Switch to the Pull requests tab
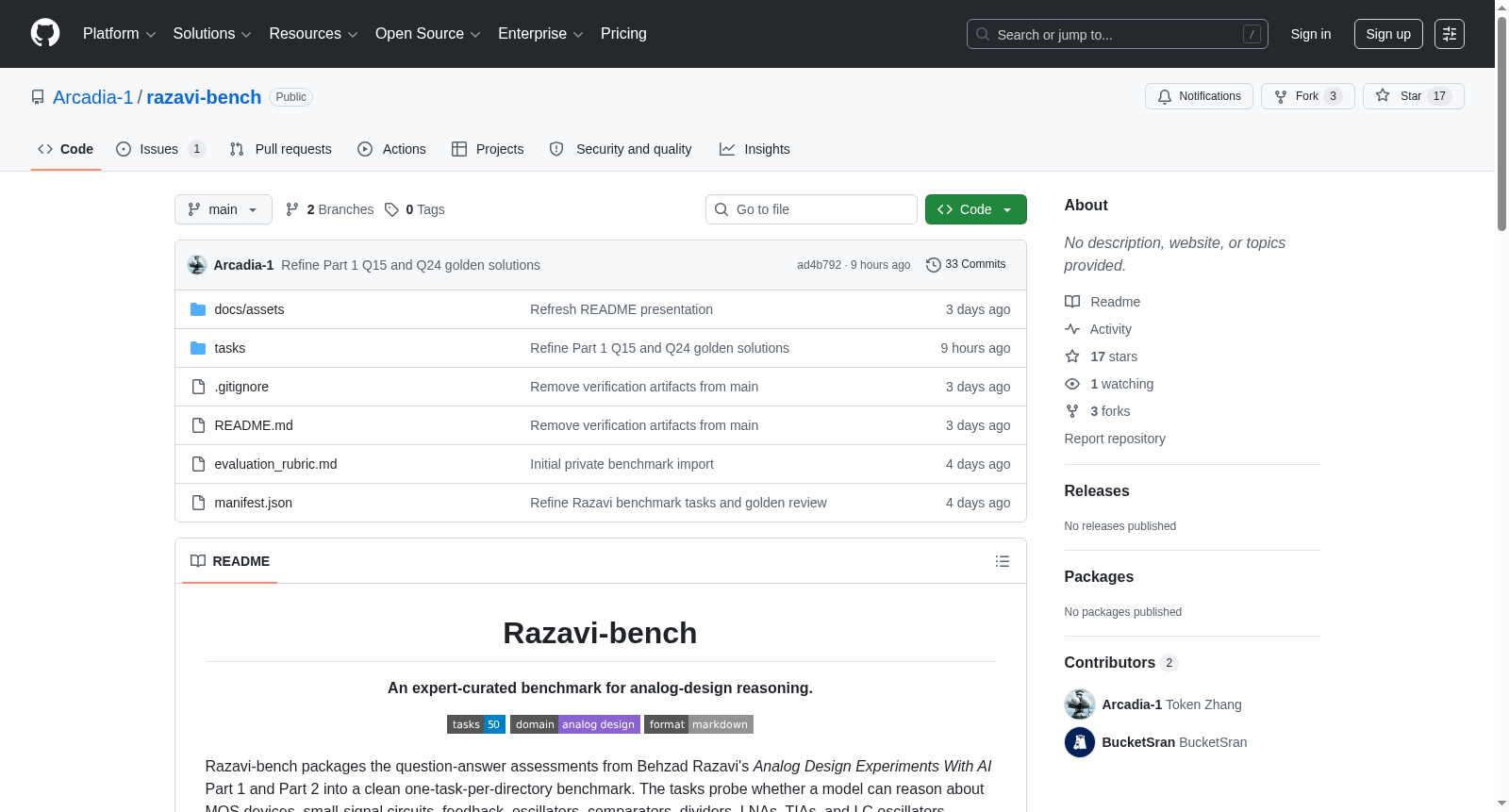 click(281, 149)
